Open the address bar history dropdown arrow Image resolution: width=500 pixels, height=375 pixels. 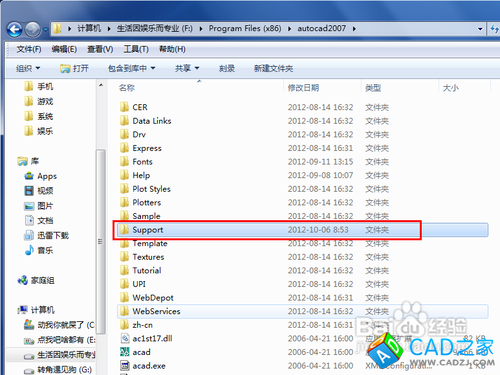(480, 29)
